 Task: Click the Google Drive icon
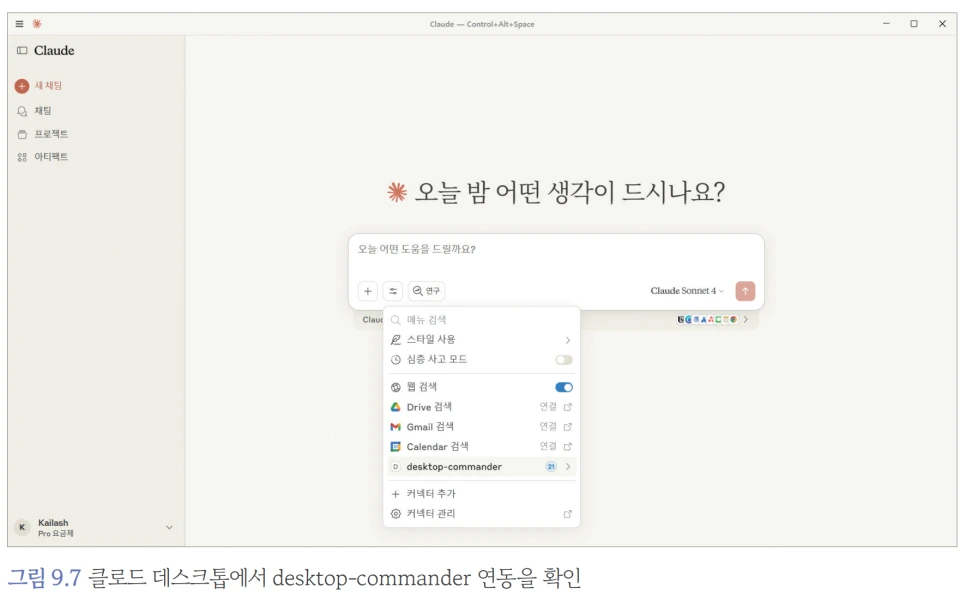[x=396, y=407]
